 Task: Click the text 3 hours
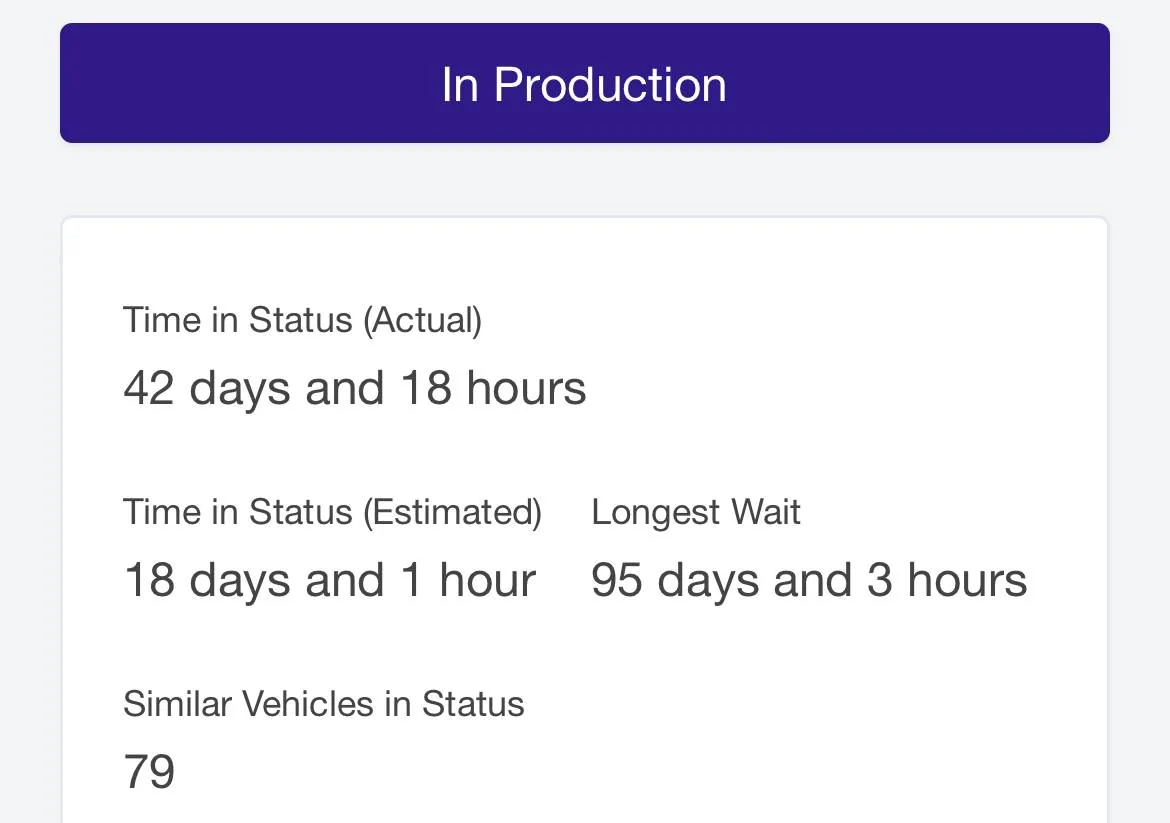tap(947, 581)
